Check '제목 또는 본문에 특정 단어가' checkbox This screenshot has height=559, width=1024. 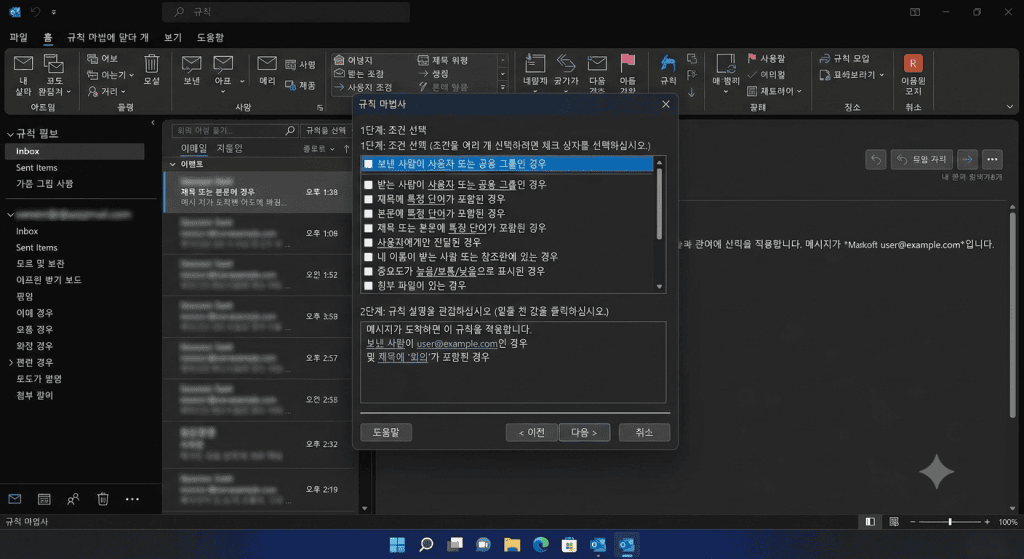pyautogui.click(x=368, y=228)
